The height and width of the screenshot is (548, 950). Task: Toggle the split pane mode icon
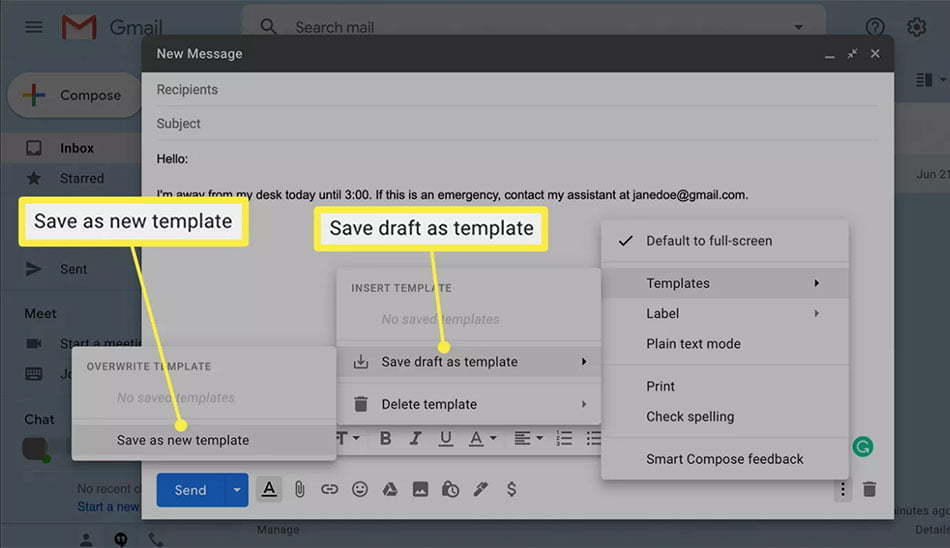tap(924, 80)
